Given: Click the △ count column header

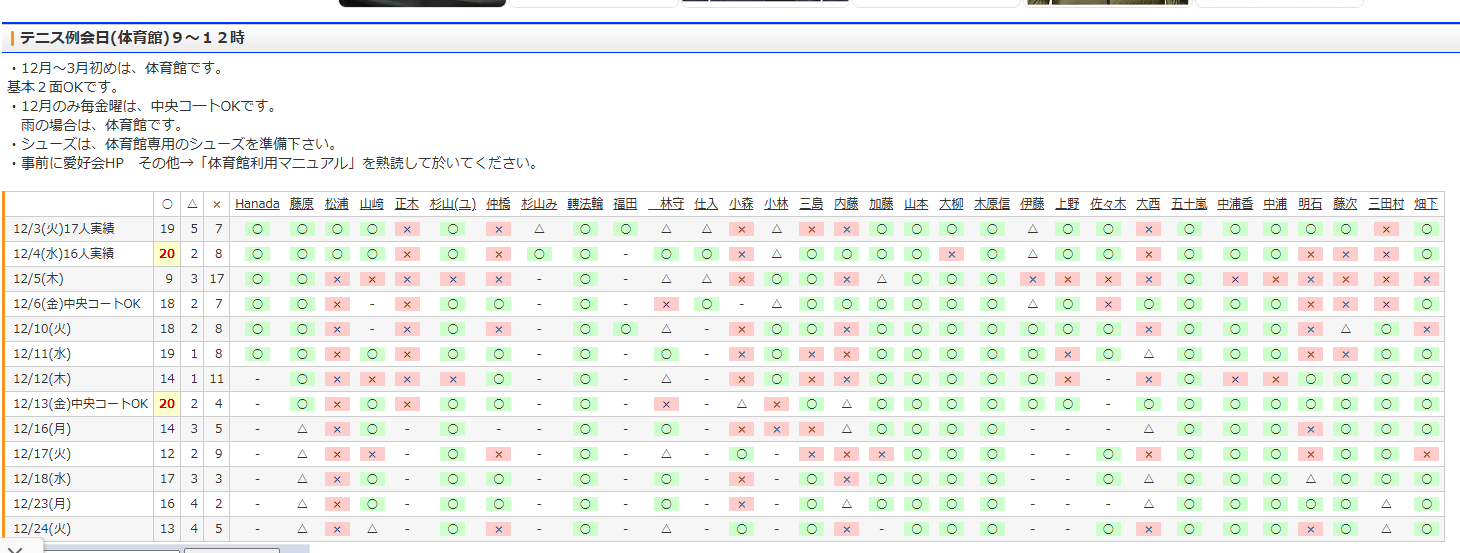Looking at the screenshot, I should pyautogui.click(x=193, y=204).
